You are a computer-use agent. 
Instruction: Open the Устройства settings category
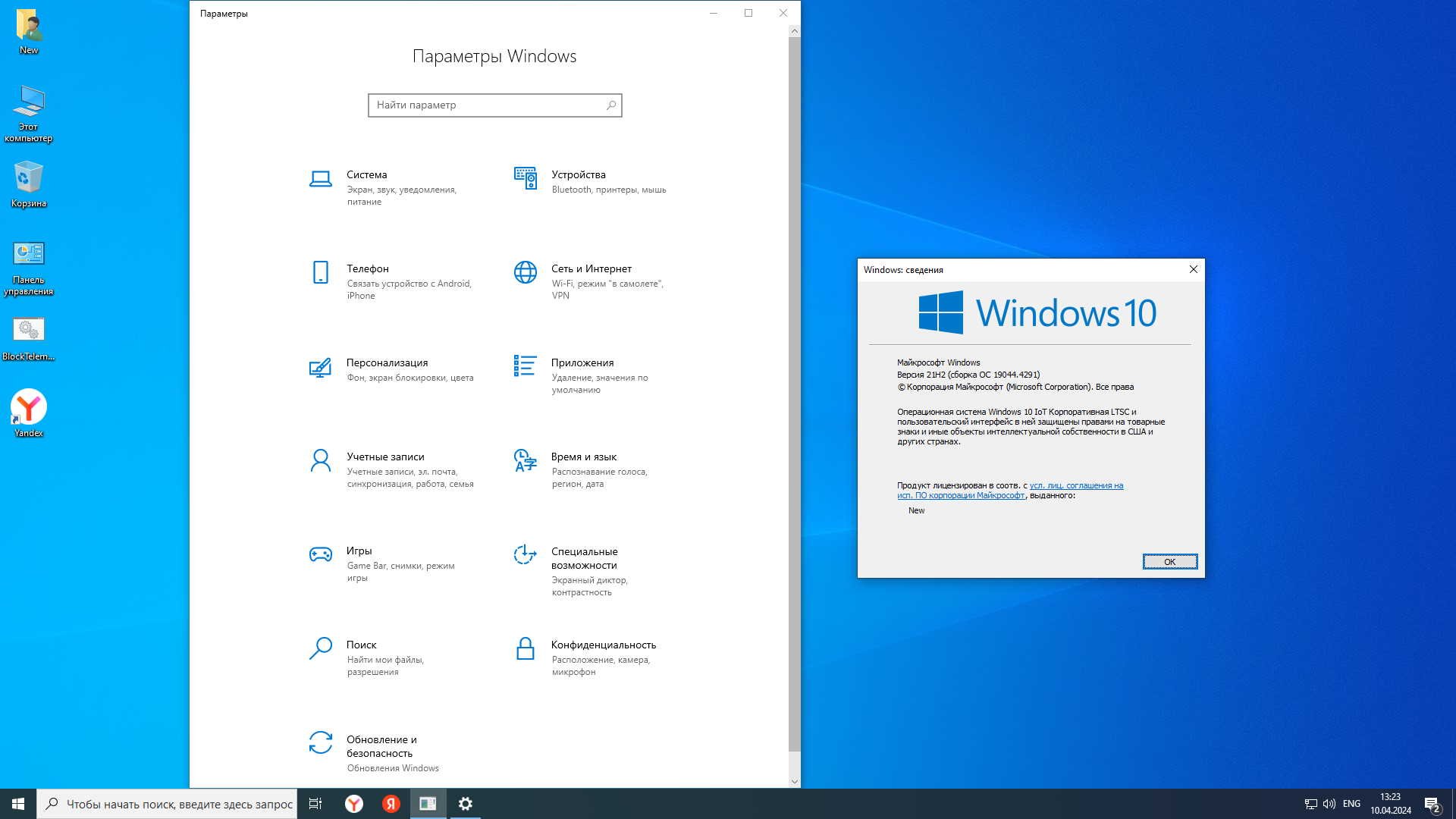578,175
